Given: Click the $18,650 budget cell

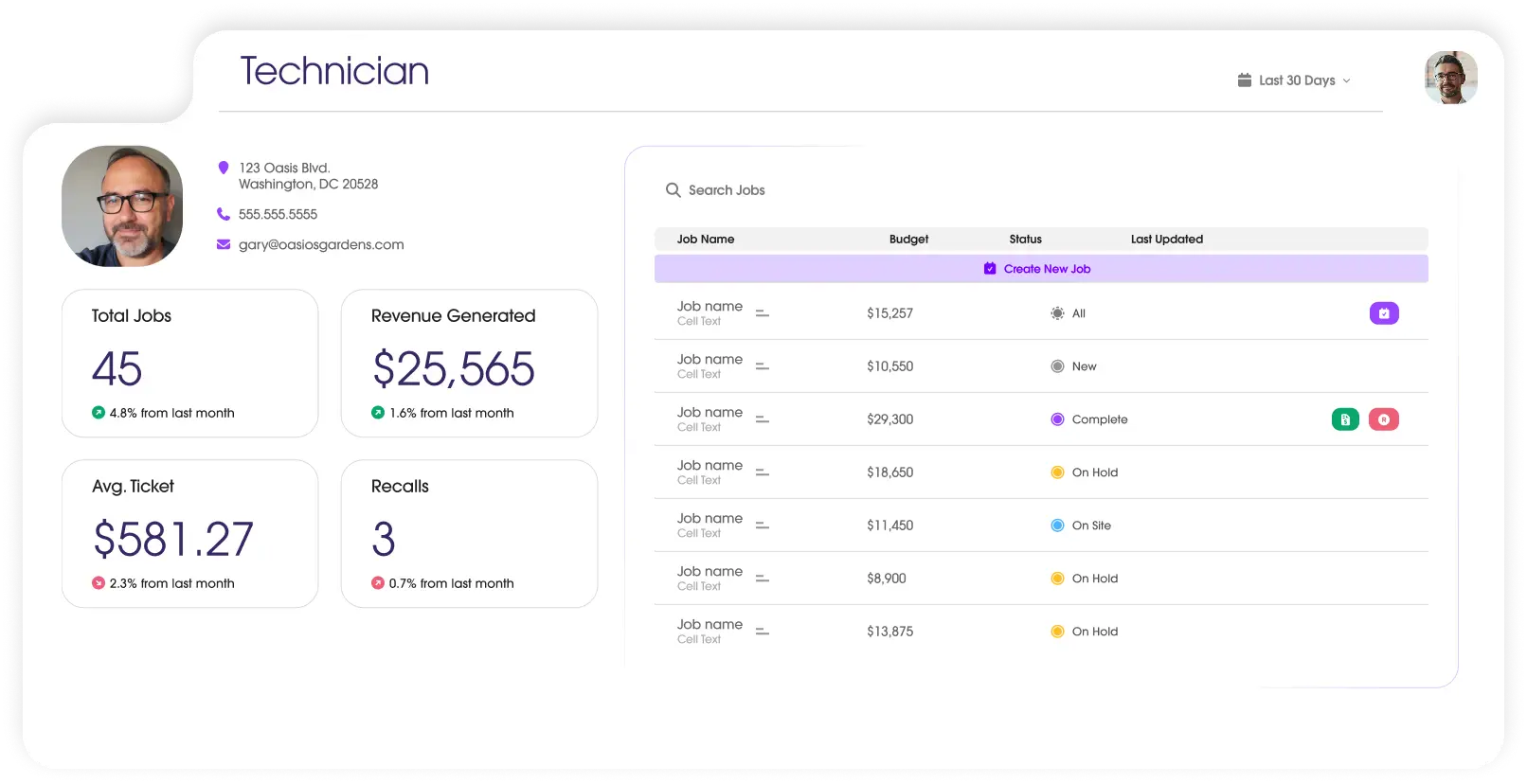Looking at the screenshot, I should pos(889,472).
